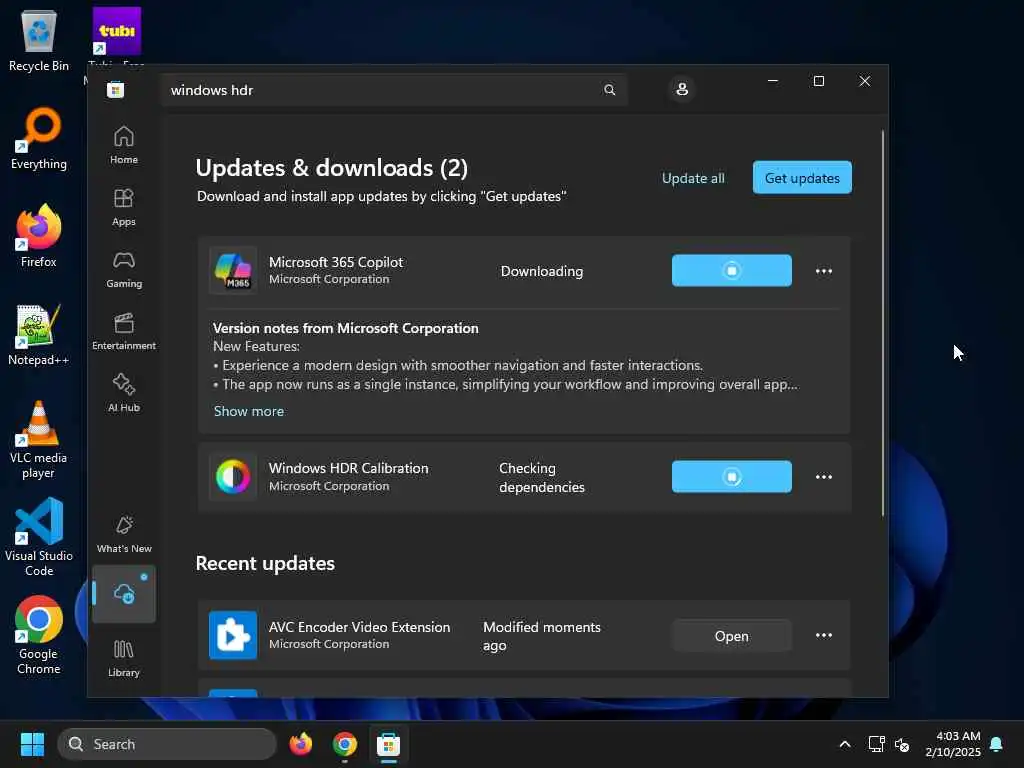Select the Visual Studio Code desktop shortcut
Viewport: 1024px width, 768px height.
[x=39, y=537]
